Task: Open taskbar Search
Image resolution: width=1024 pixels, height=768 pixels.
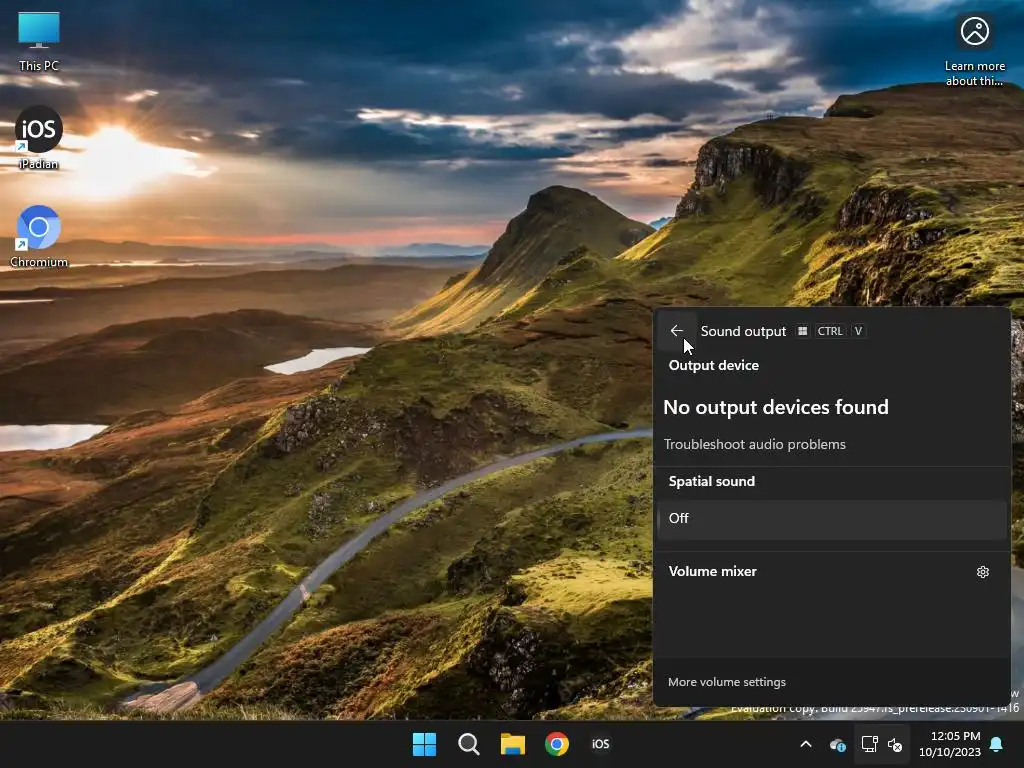Action: 468,744
